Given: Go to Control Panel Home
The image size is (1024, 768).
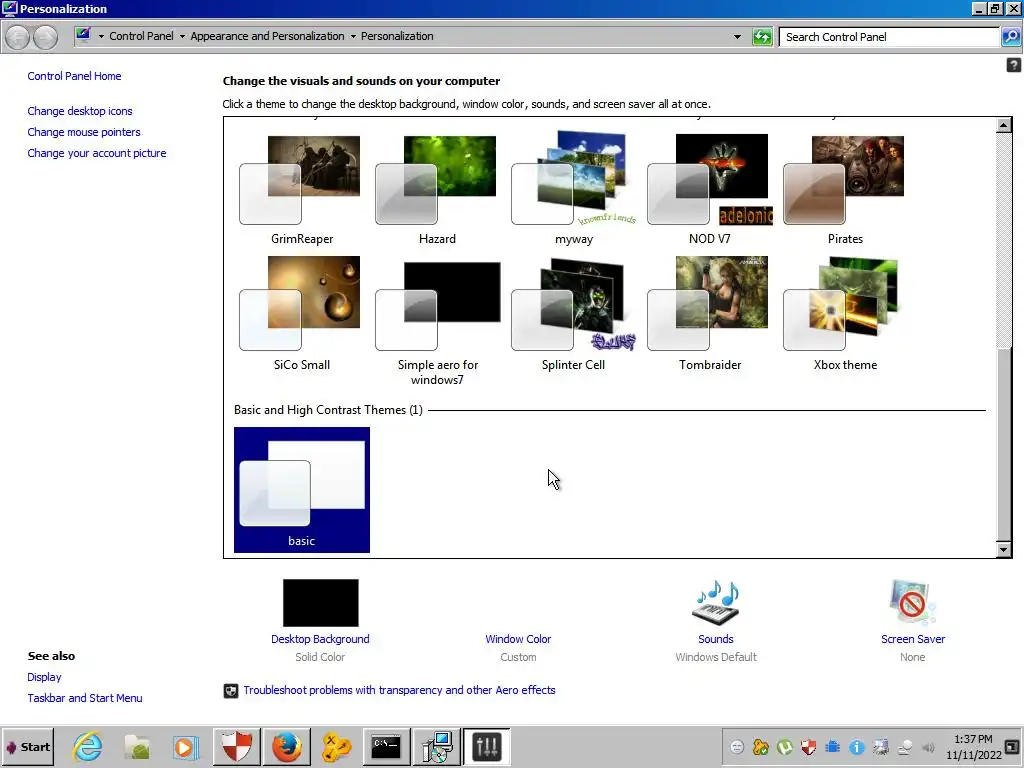Looking at the screenshot, I should click(74, 76).
